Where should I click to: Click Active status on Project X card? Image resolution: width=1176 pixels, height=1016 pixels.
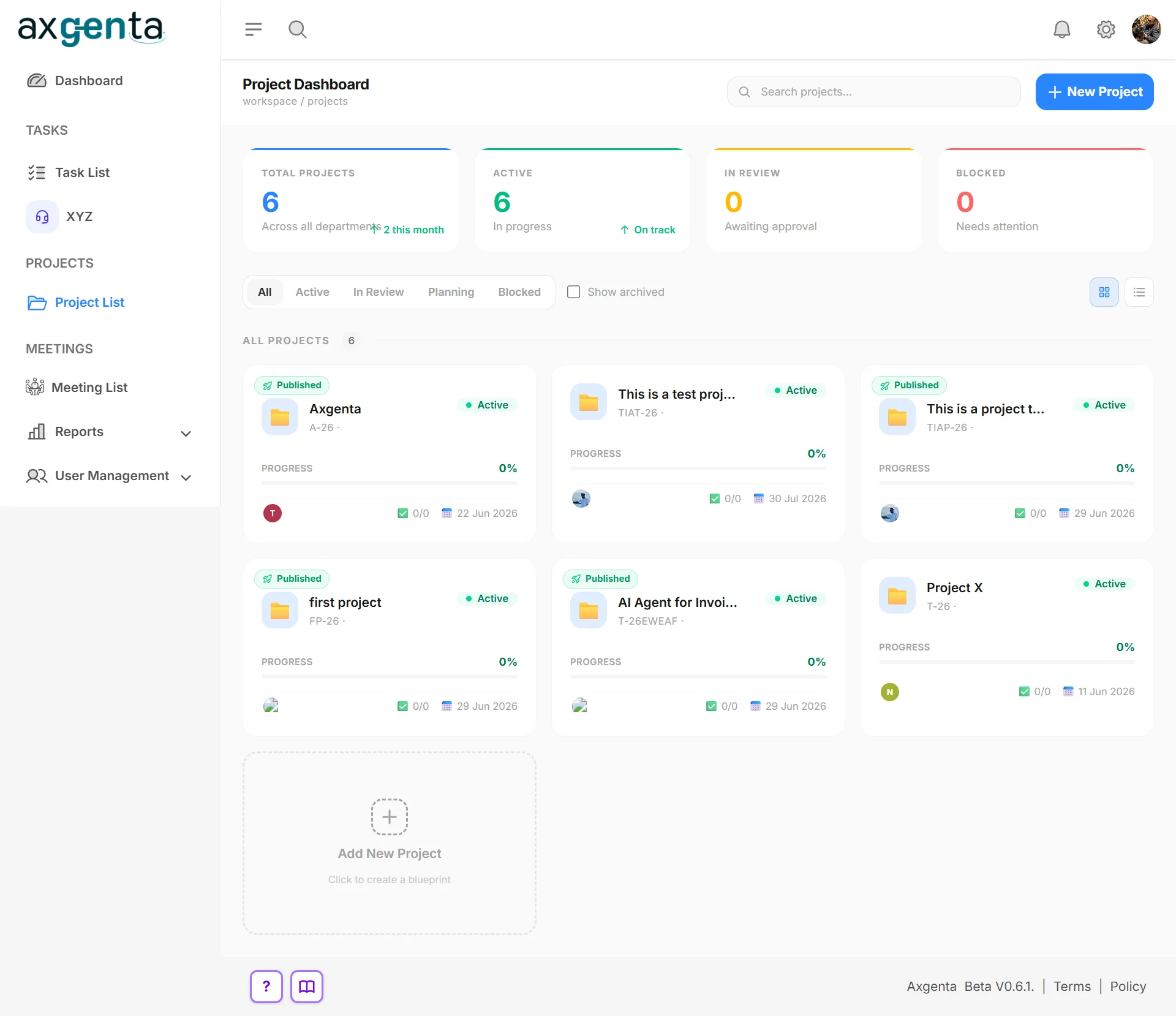[x=1105, y=584]
